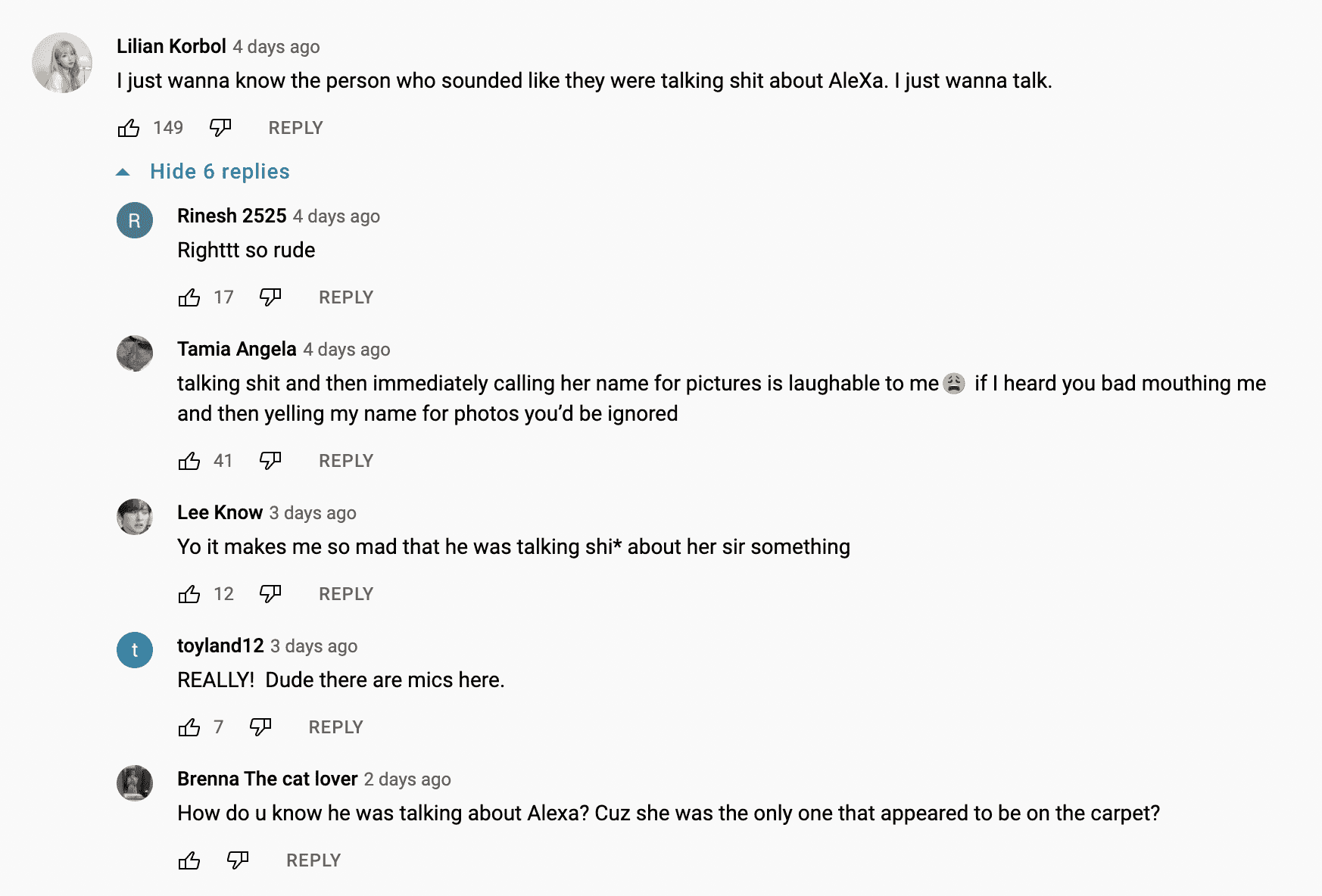Open Lee Know's channel name link
Screen dimensions: 1322x896
coord(220,512)
